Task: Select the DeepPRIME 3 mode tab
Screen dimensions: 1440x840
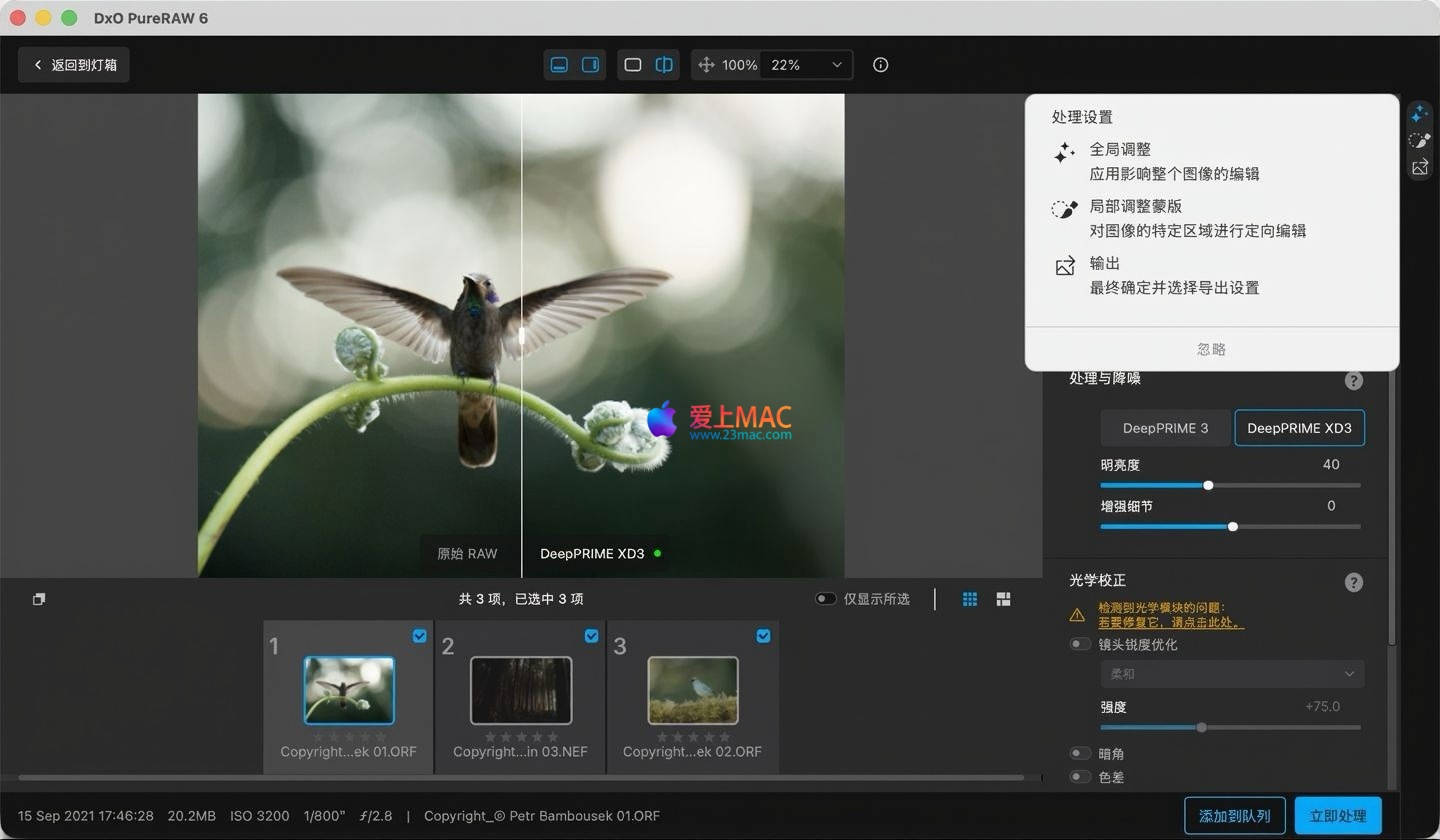Action: [1165, 428]
